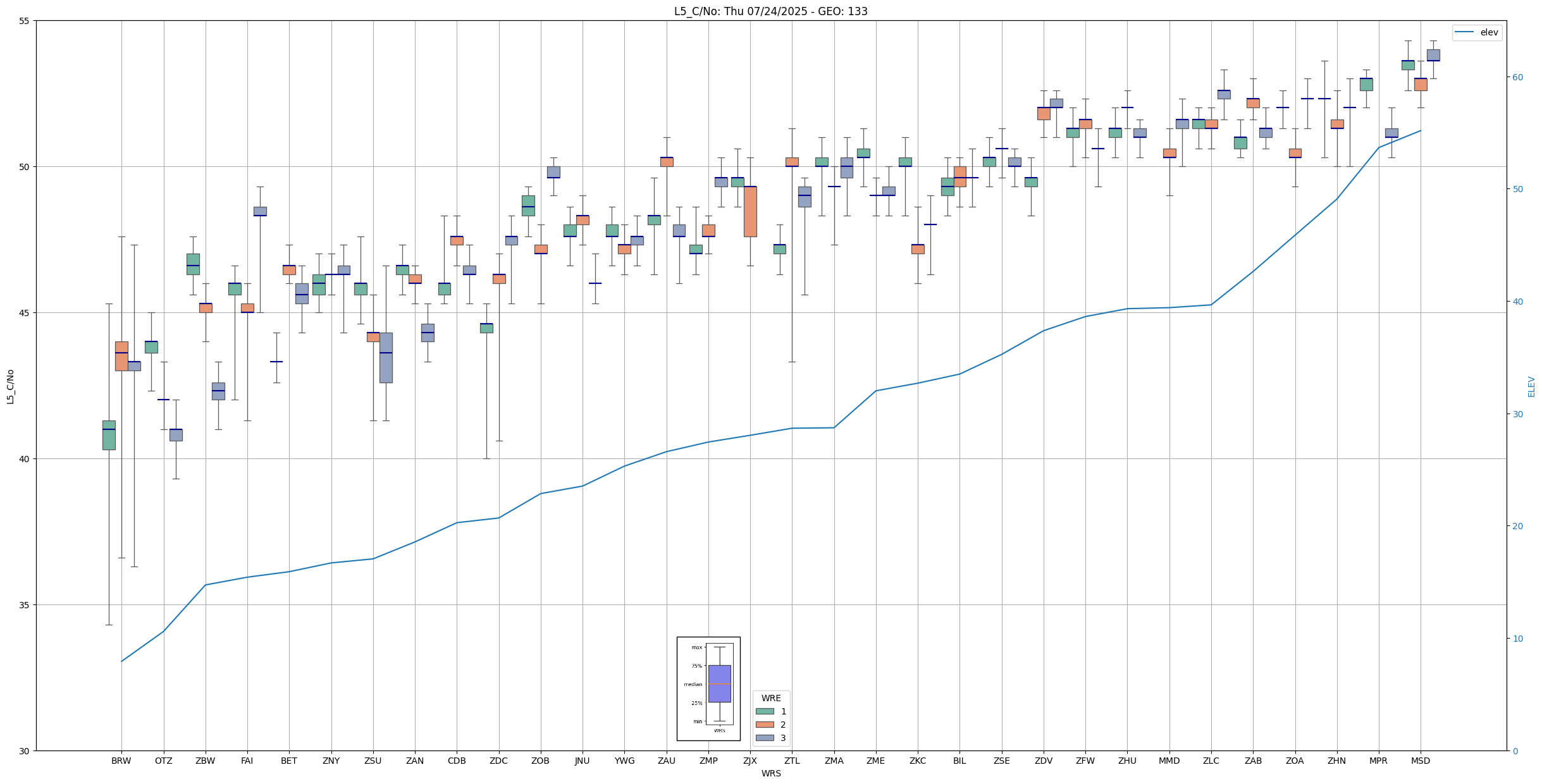This screenshot has height=784, width=1542.
Task: Click the WRS x-axis title
Action: point(770,773)
